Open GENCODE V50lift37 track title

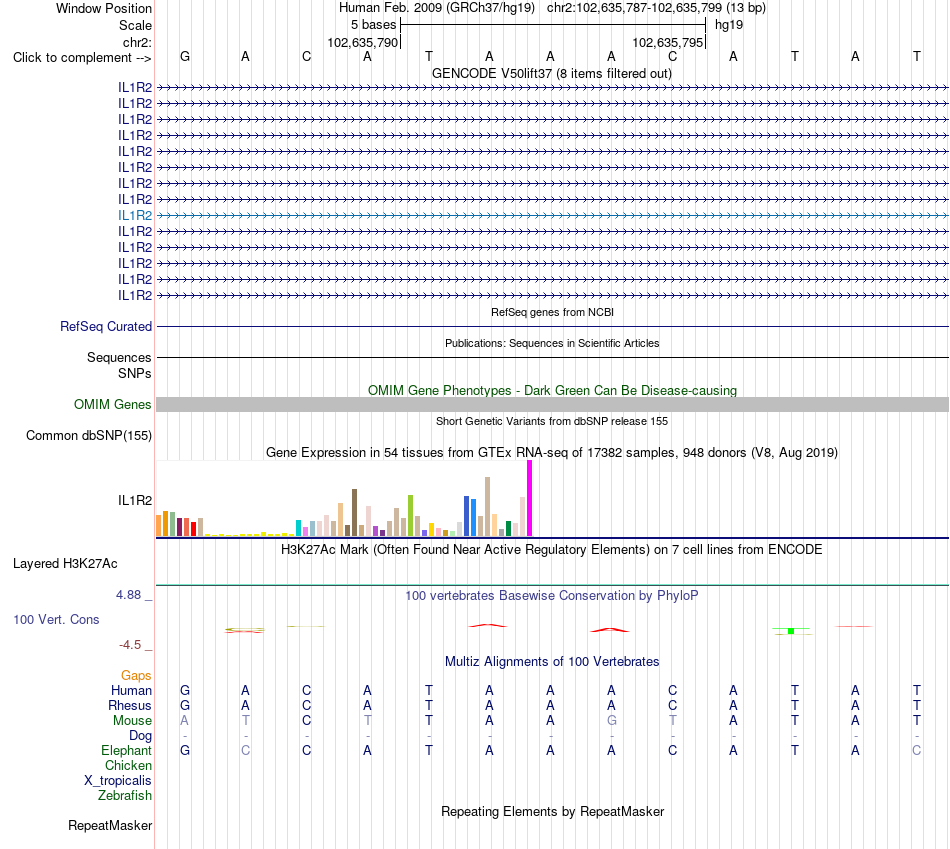coord(552,73)
